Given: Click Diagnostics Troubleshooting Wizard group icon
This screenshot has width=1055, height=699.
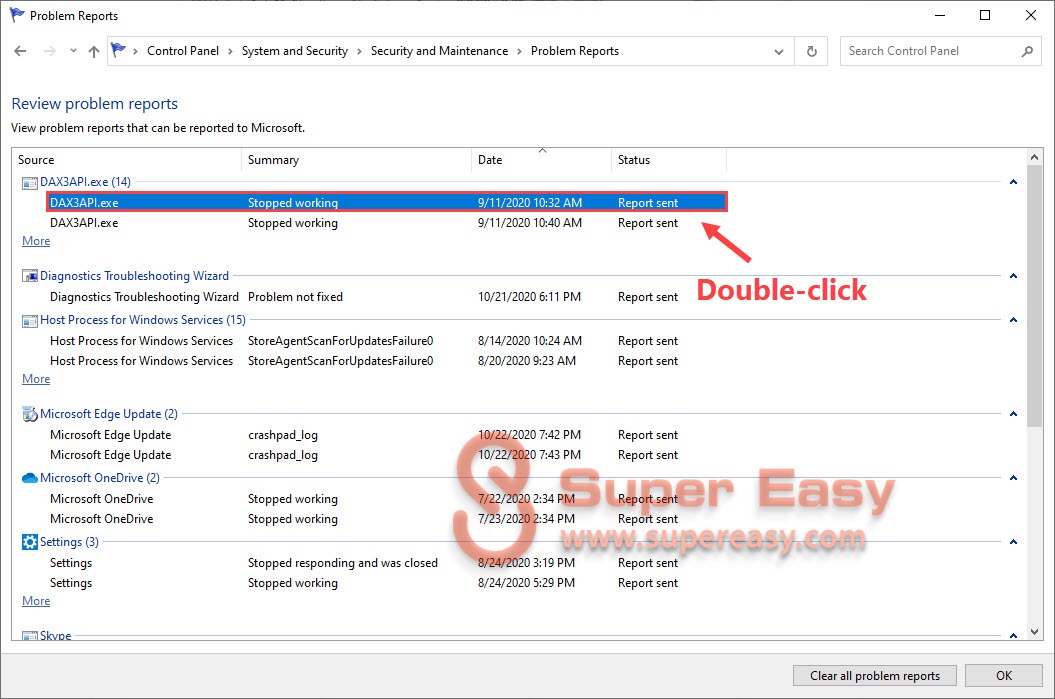Looking at the screenshot, I should point(30,276).
